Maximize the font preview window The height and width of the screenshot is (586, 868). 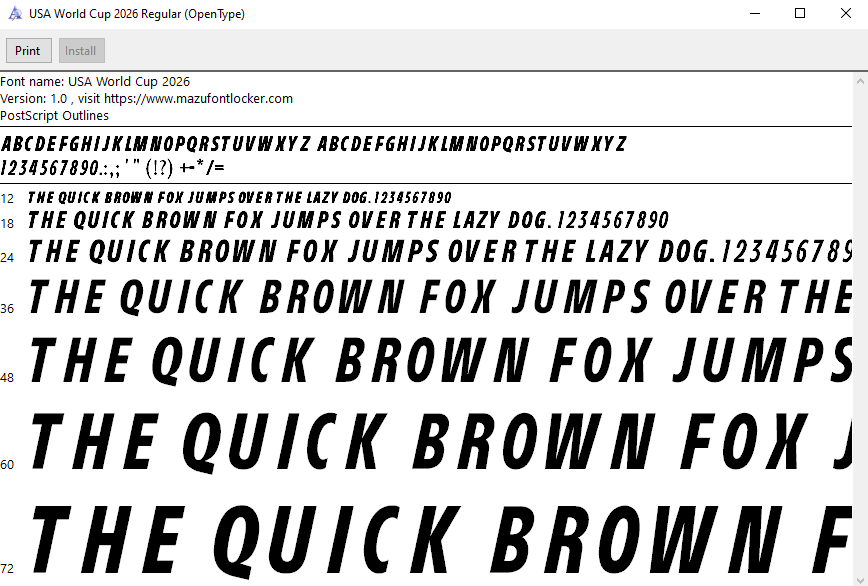coord(800,14)
